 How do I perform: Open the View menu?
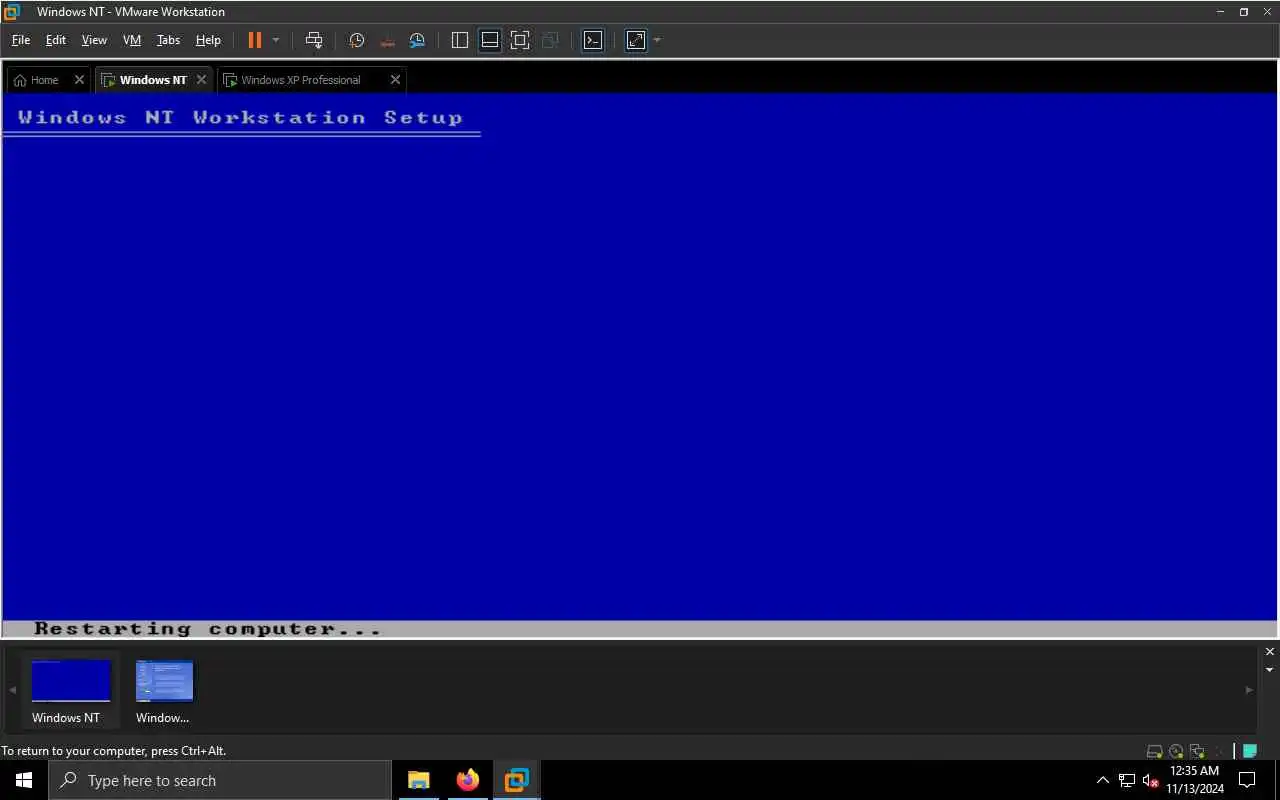[x=94, y=40]
